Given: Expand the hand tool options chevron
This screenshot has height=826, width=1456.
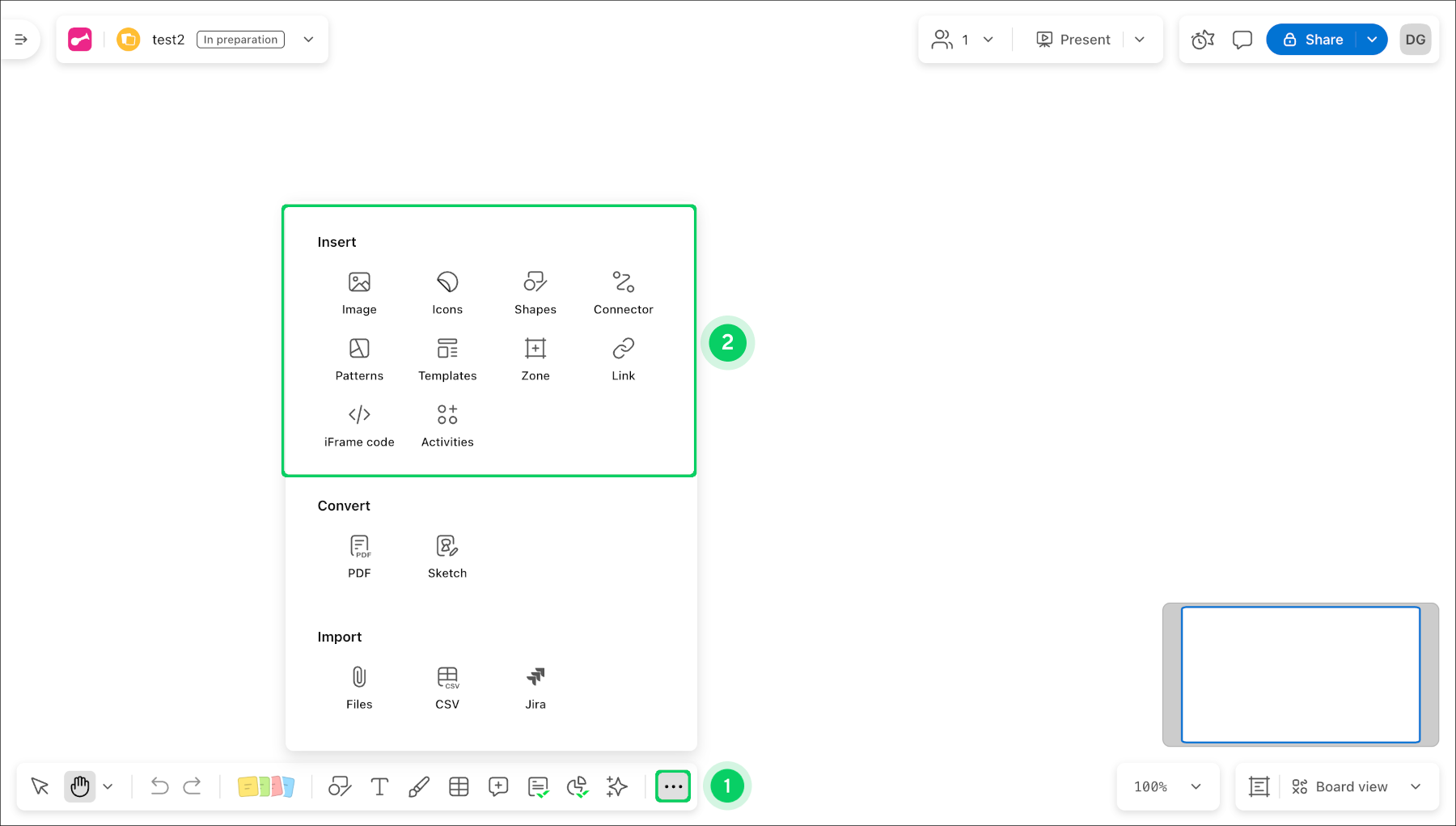Looking at the screenshot, I should (x=108, y=786).
